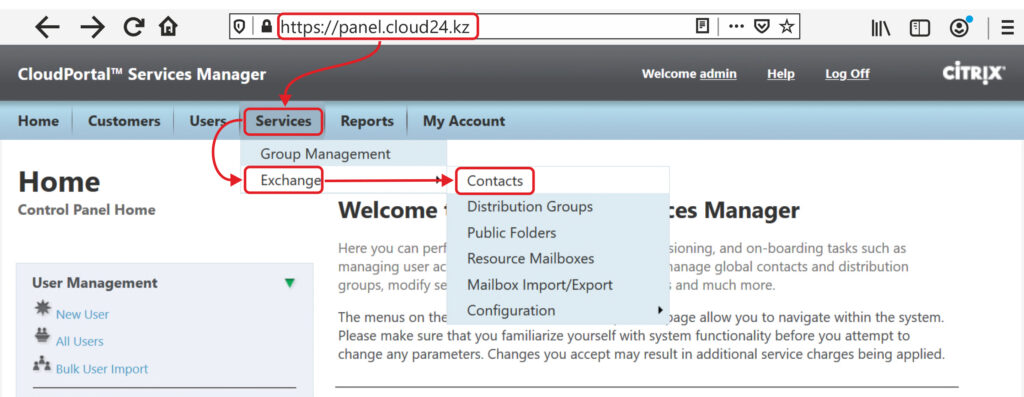Click the Bulk User Import hierarchy icon
Image resolution: width=1024 pixels, height=397 pixels.
click(x=42, y=364)
